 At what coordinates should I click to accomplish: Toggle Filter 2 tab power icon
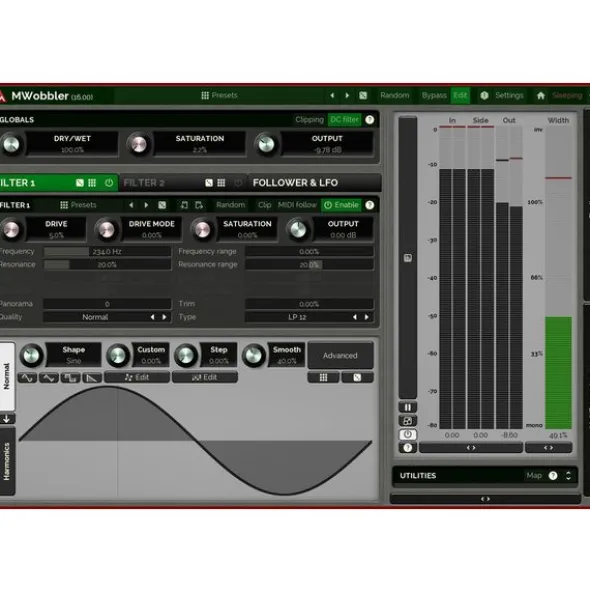pyautogui.click(x=238, y=183)
